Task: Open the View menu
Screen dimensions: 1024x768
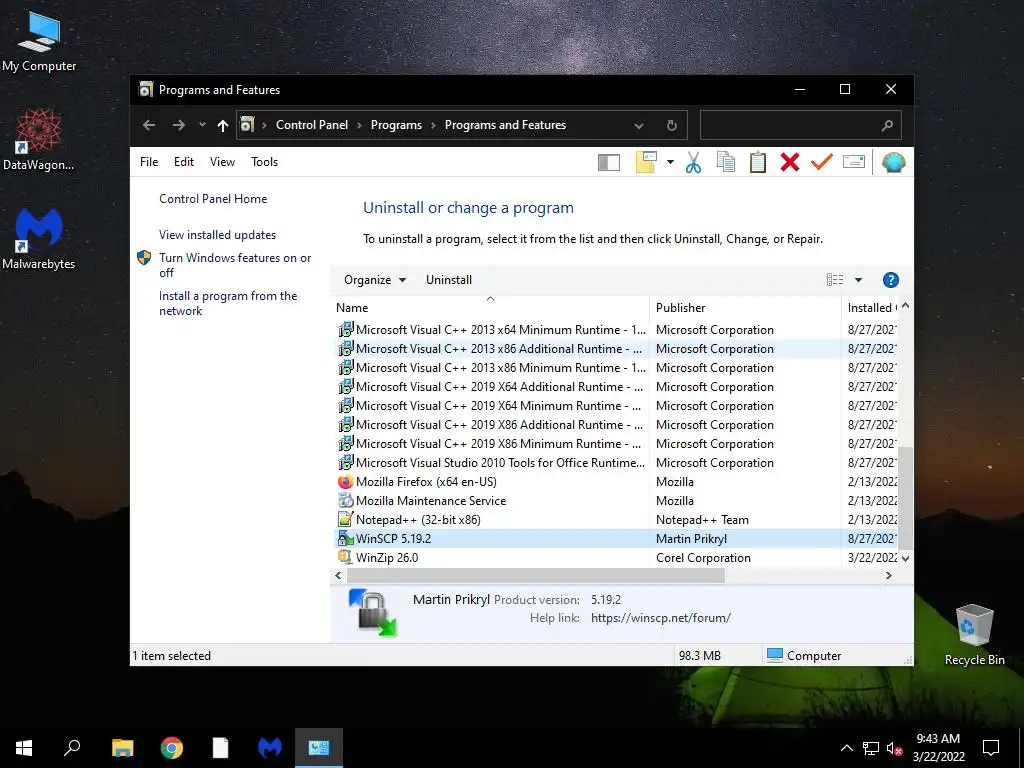Action: point(222,162)
